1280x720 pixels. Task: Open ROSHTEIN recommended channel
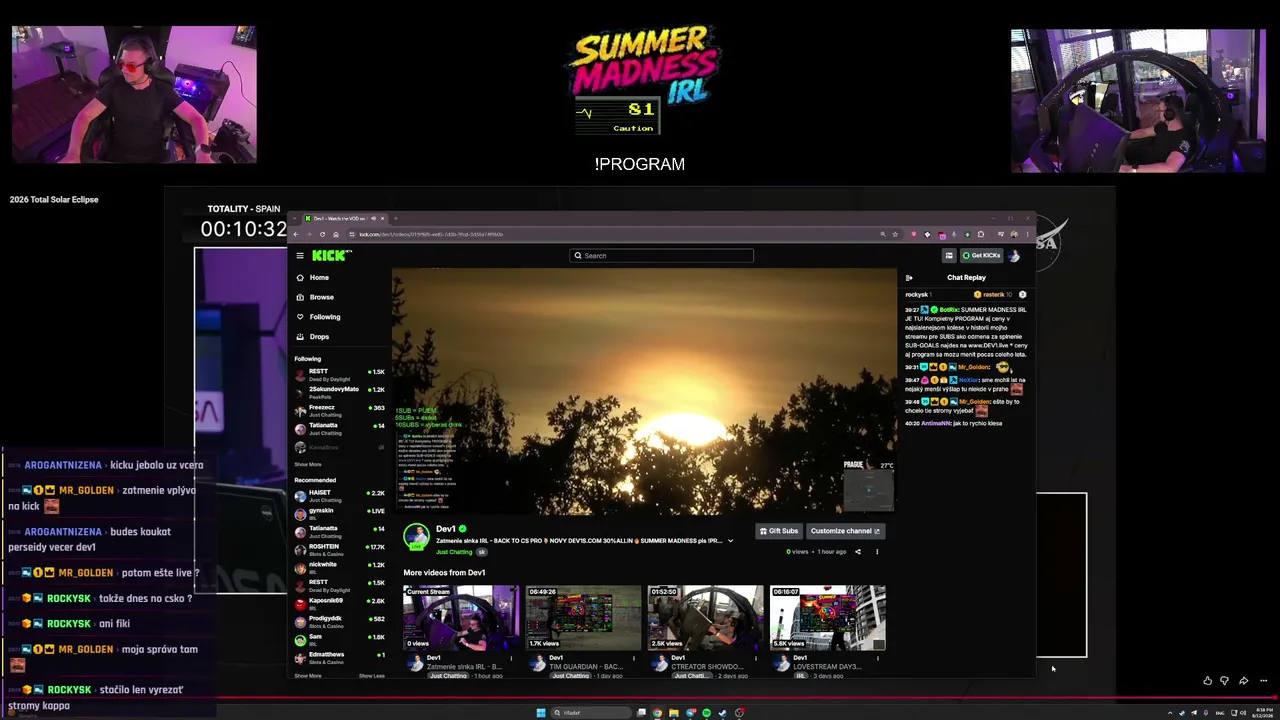[x=340, y=548]
